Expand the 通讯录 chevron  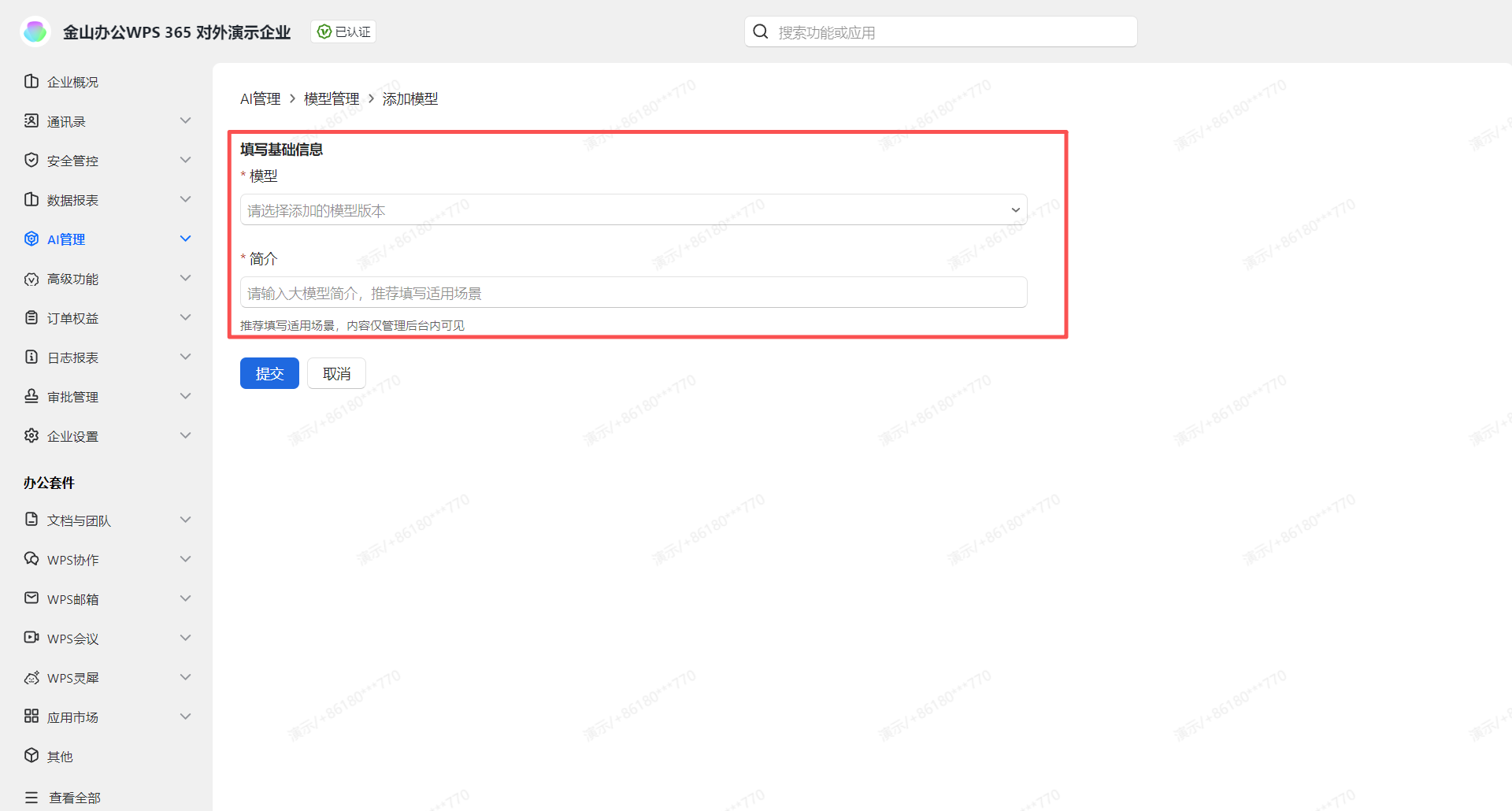[186, 120]
